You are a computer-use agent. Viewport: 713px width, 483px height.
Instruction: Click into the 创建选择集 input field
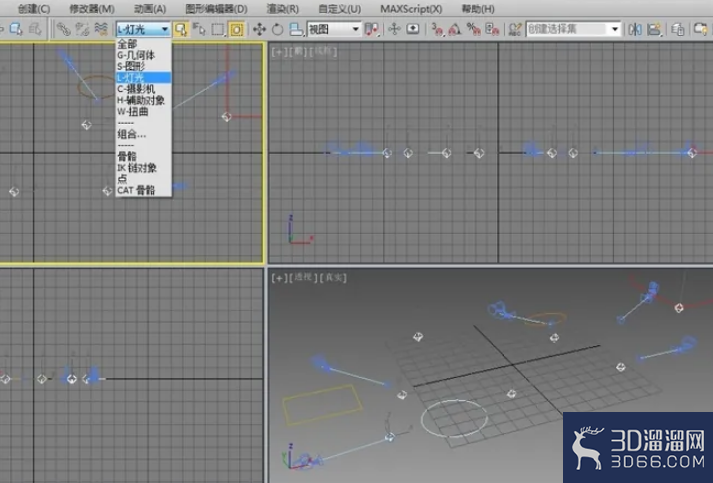pos(567,30)
